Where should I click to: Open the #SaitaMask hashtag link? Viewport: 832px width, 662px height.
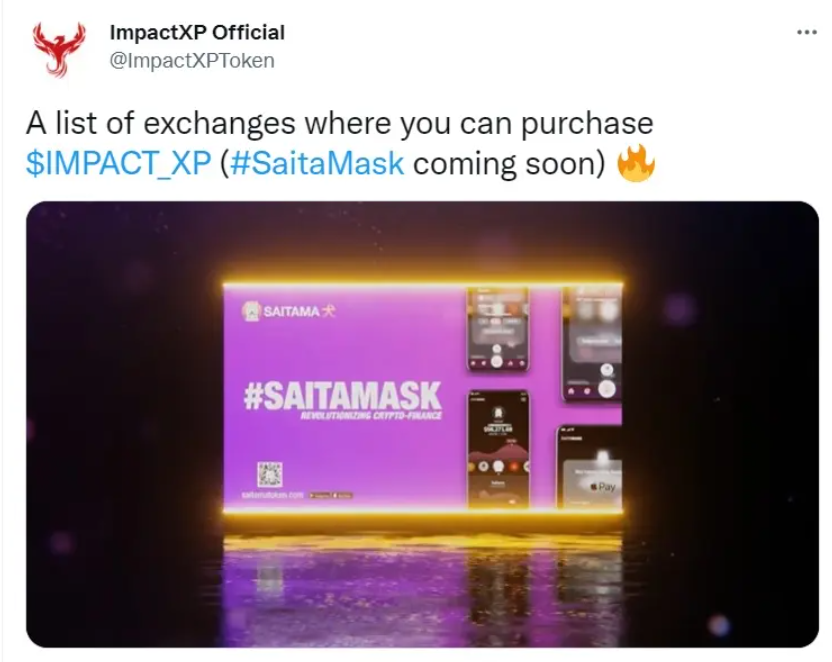coord(318,163)
